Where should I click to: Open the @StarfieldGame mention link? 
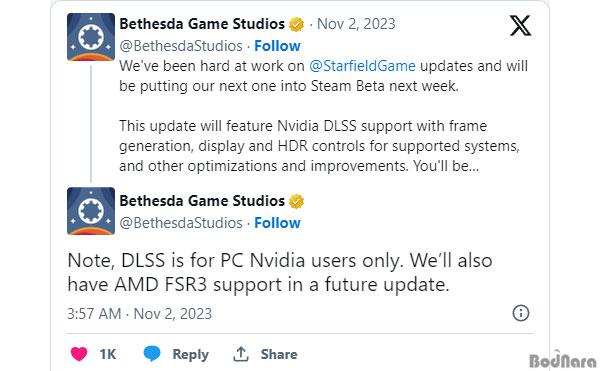coord(362,66)
